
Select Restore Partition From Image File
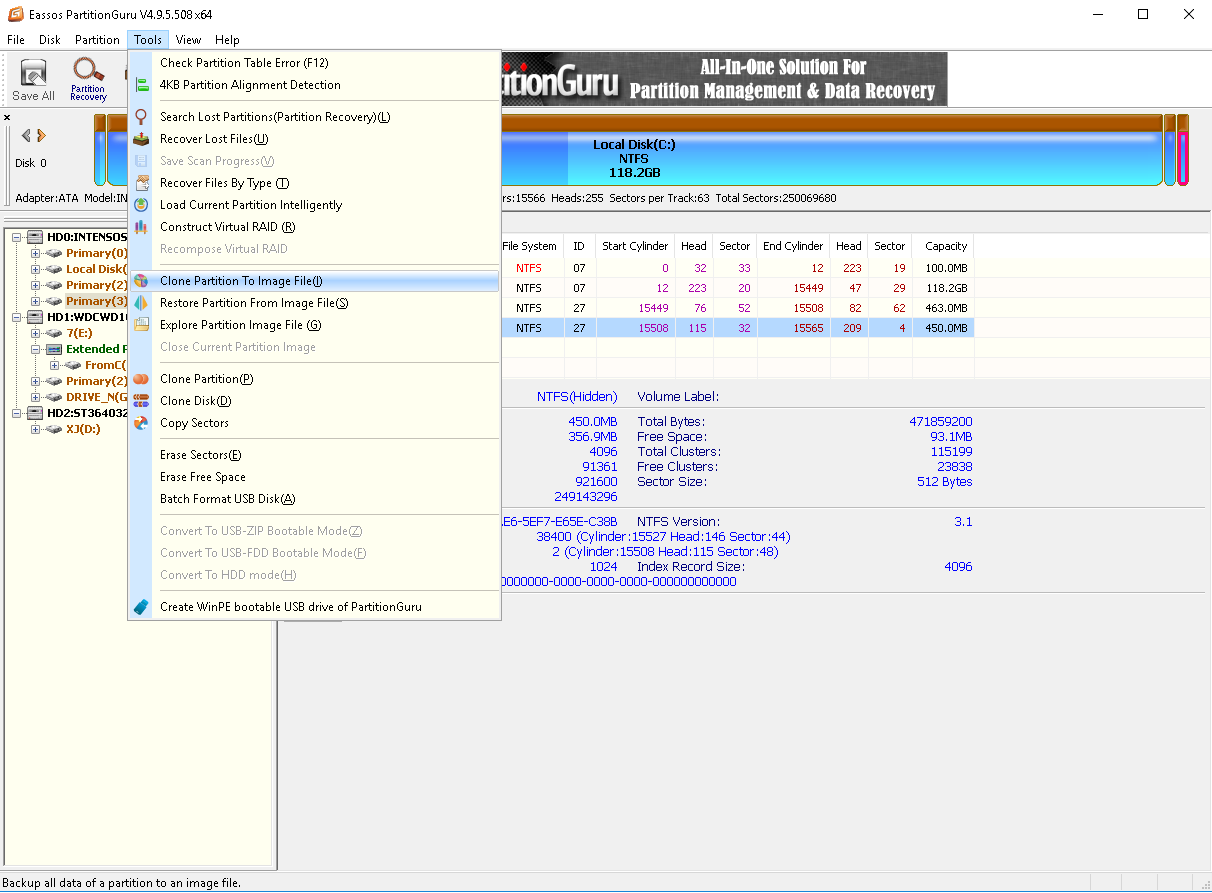click(314, 303)
